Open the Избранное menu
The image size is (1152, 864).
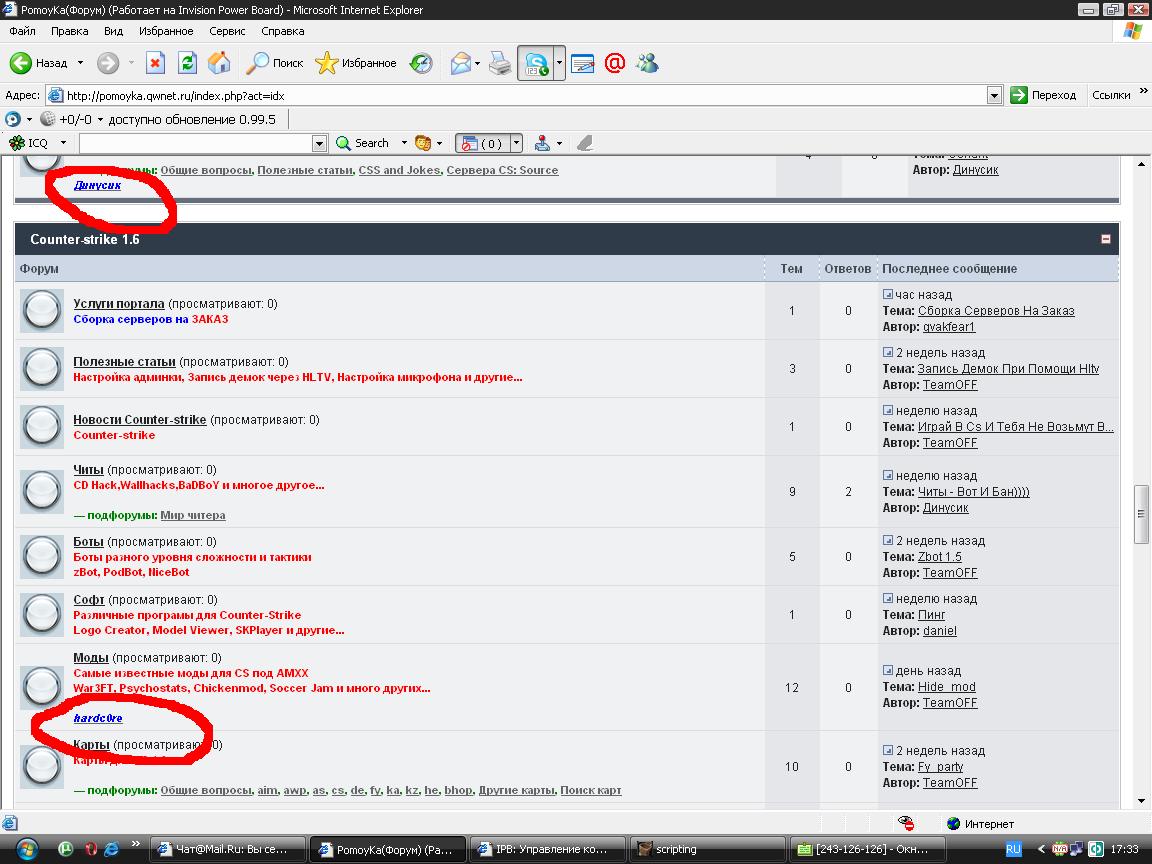tap(166, 31)
